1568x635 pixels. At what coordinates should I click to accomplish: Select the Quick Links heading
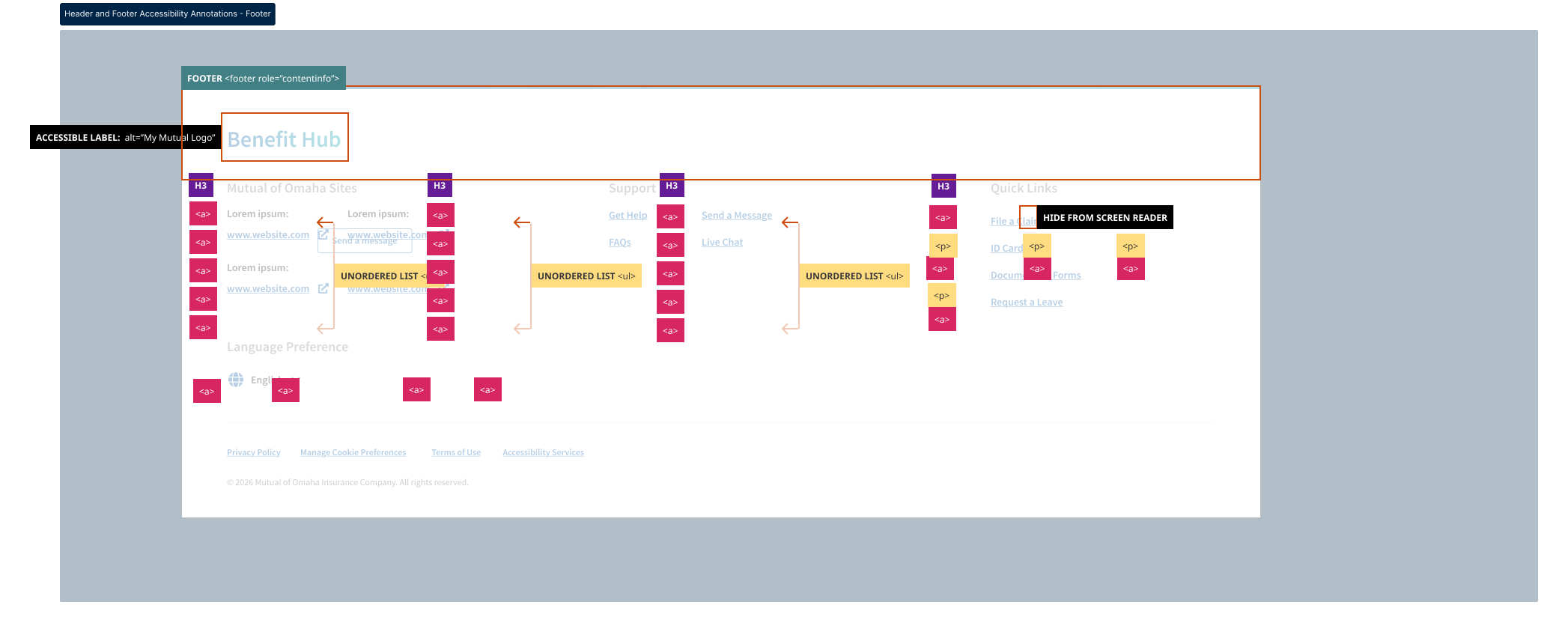coord(1024,188)
